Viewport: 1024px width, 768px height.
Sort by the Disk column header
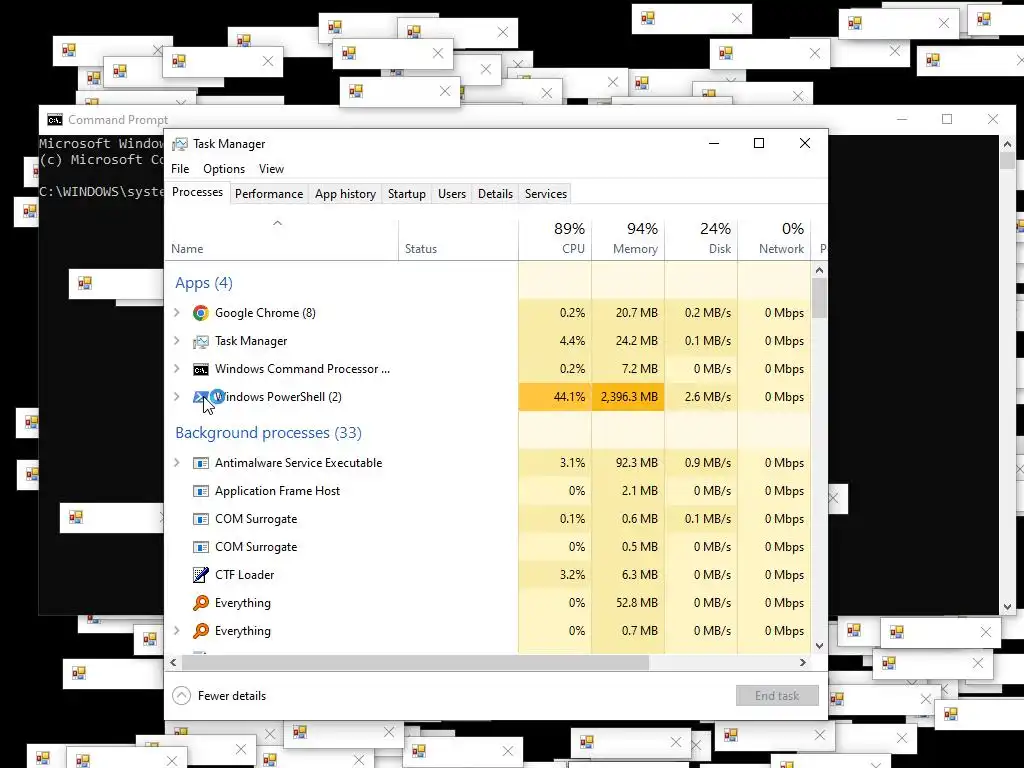[701, 239]
